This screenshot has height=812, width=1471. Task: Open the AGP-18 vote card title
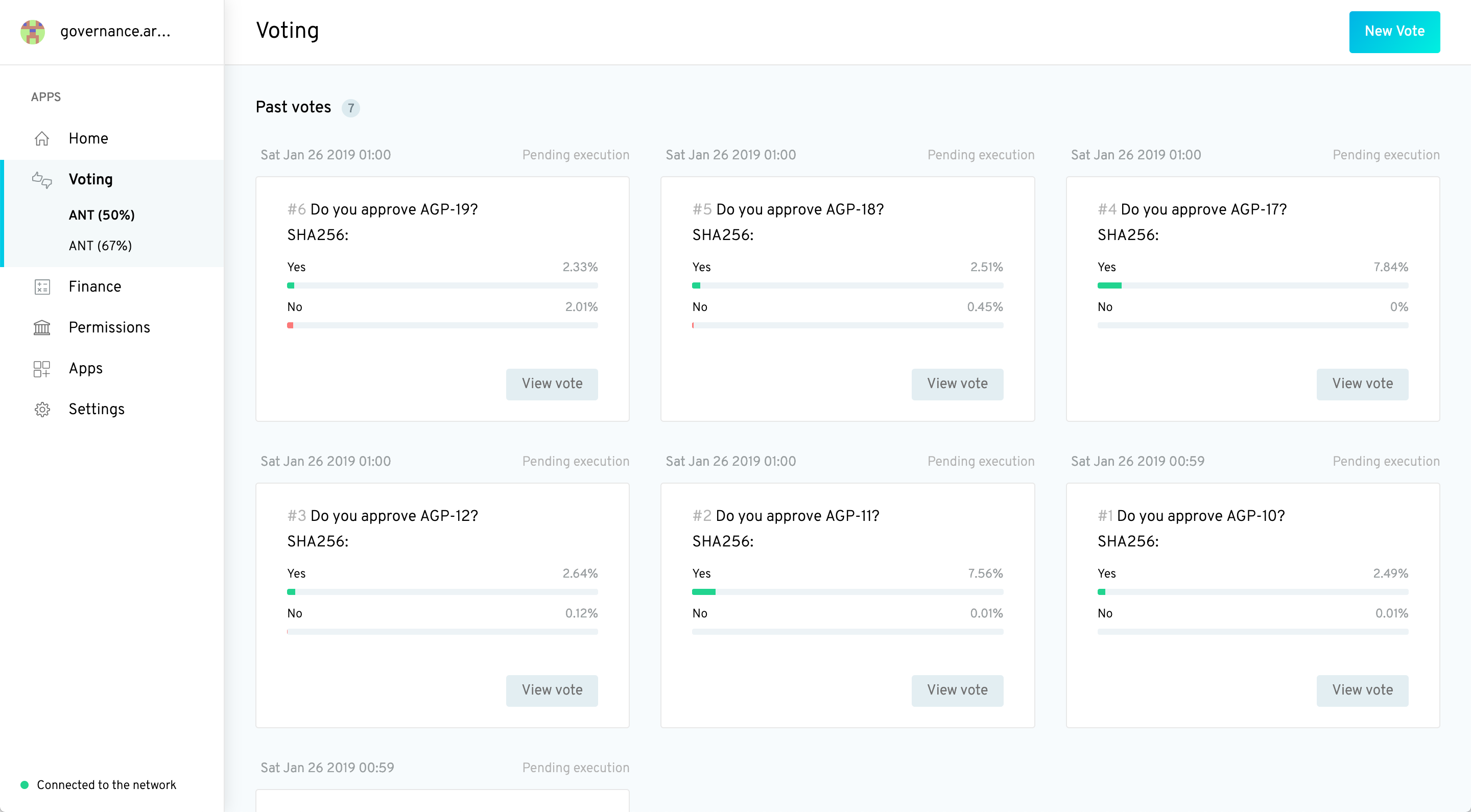pyautogui.click(x=799, y=209)
